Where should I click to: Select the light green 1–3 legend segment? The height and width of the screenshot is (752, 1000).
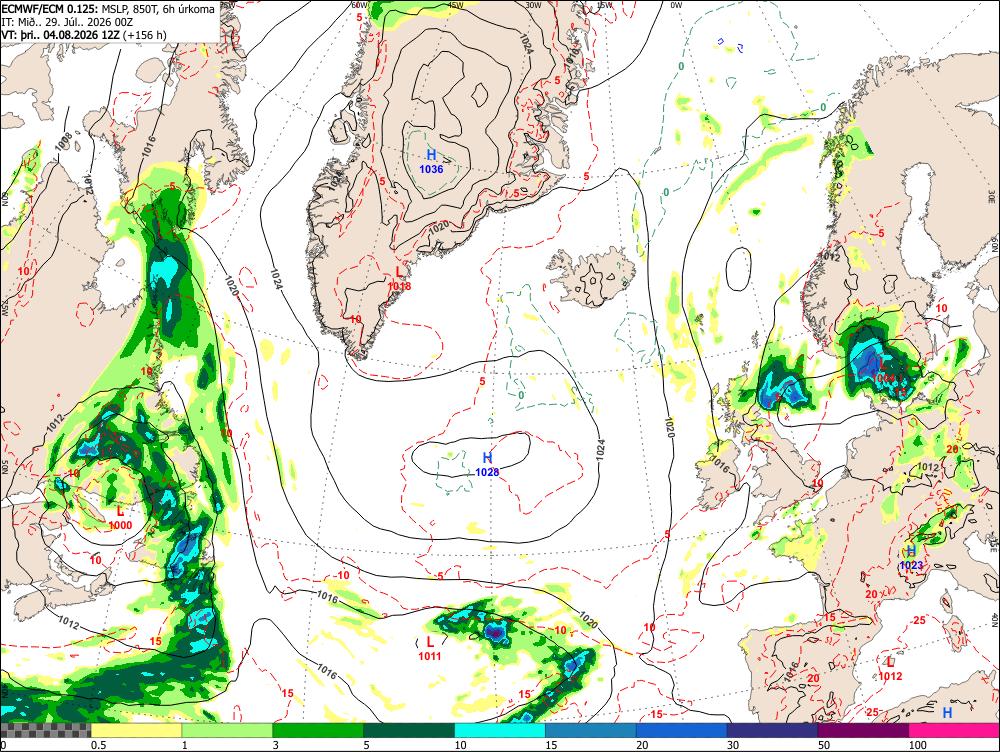(x=227, y=730)
